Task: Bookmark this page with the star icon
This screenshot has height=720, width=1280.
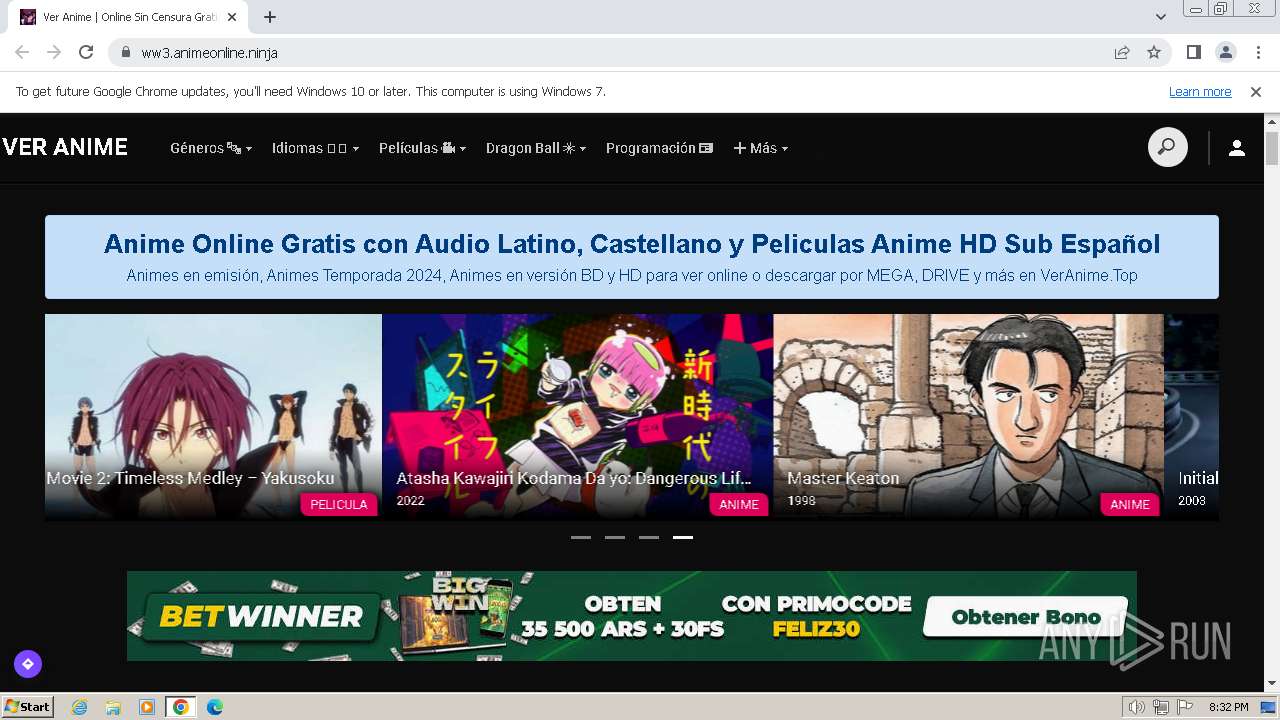Action: (x=1154, y=52)
